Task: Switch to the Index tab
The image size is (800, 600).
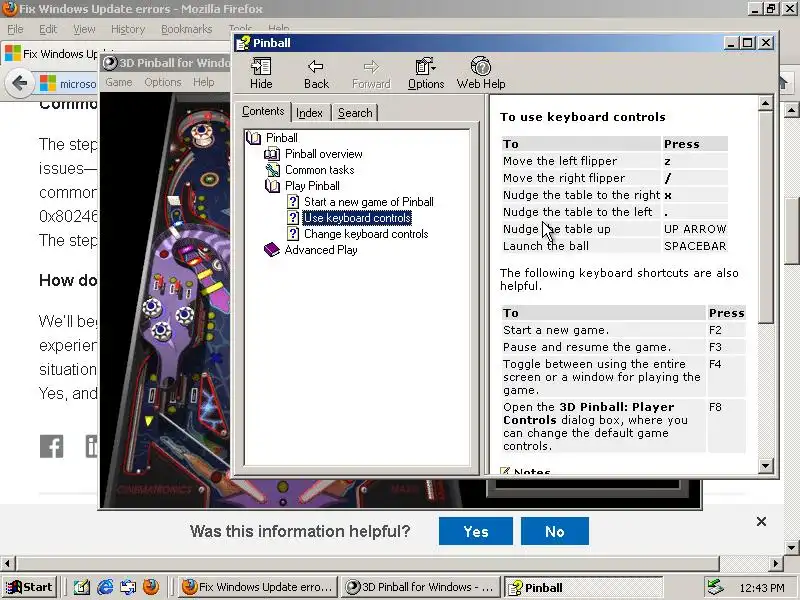Action: 309,113
